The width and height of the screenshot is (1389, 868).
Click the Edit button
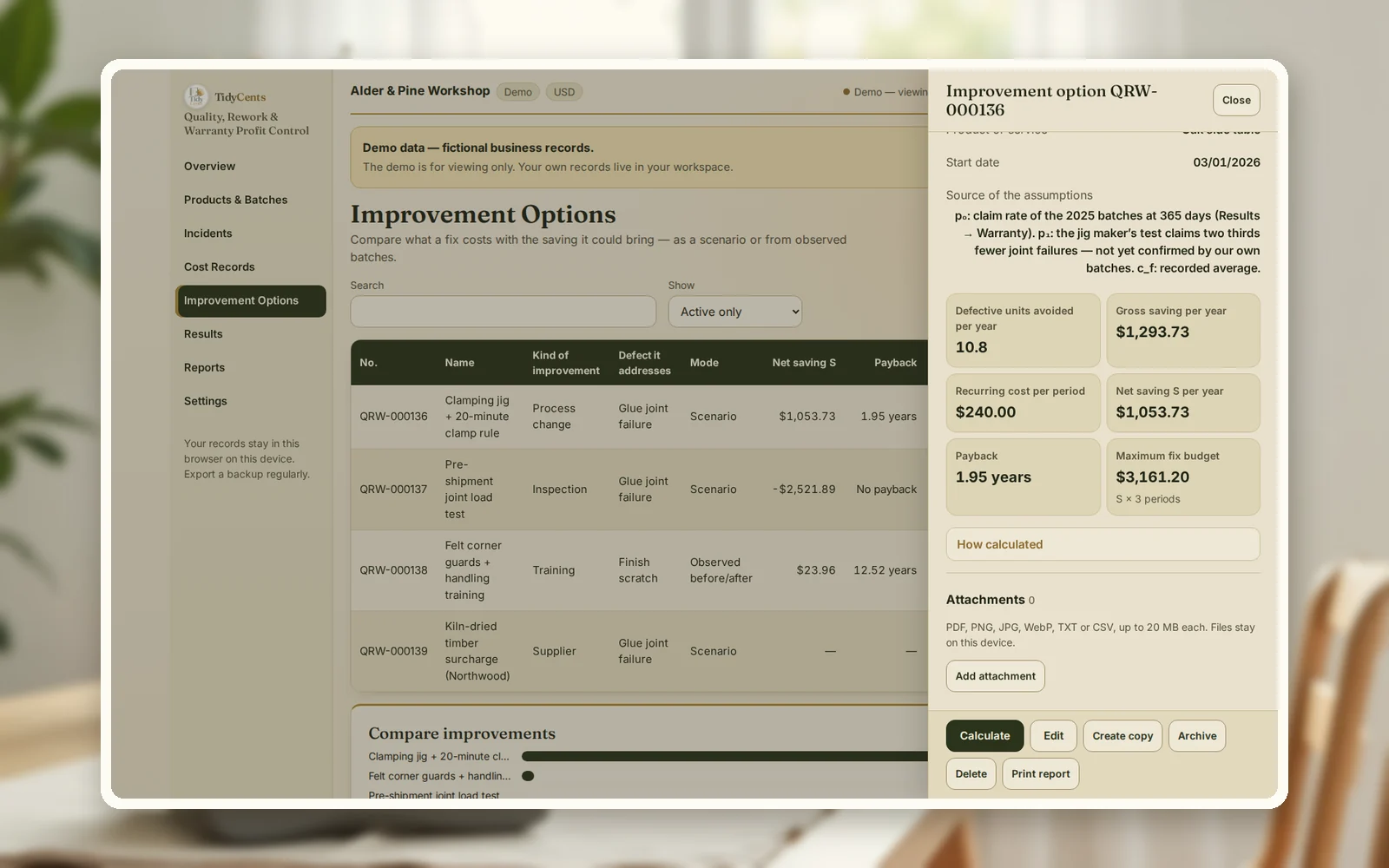tap(1053, 736)
